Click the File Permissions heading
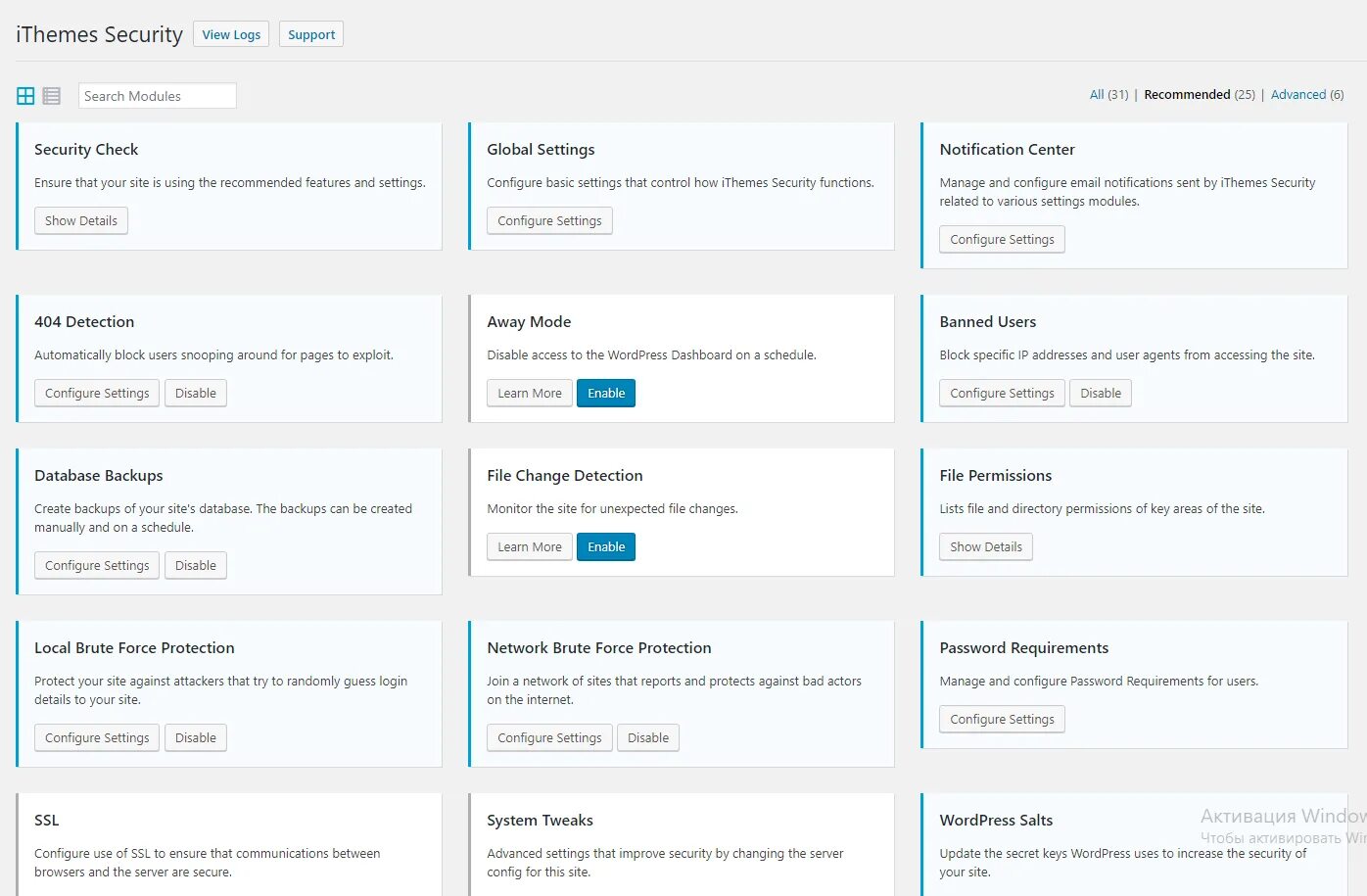Image resolution: width=1367 pixels, height=896 pixels. coord(995,476)
